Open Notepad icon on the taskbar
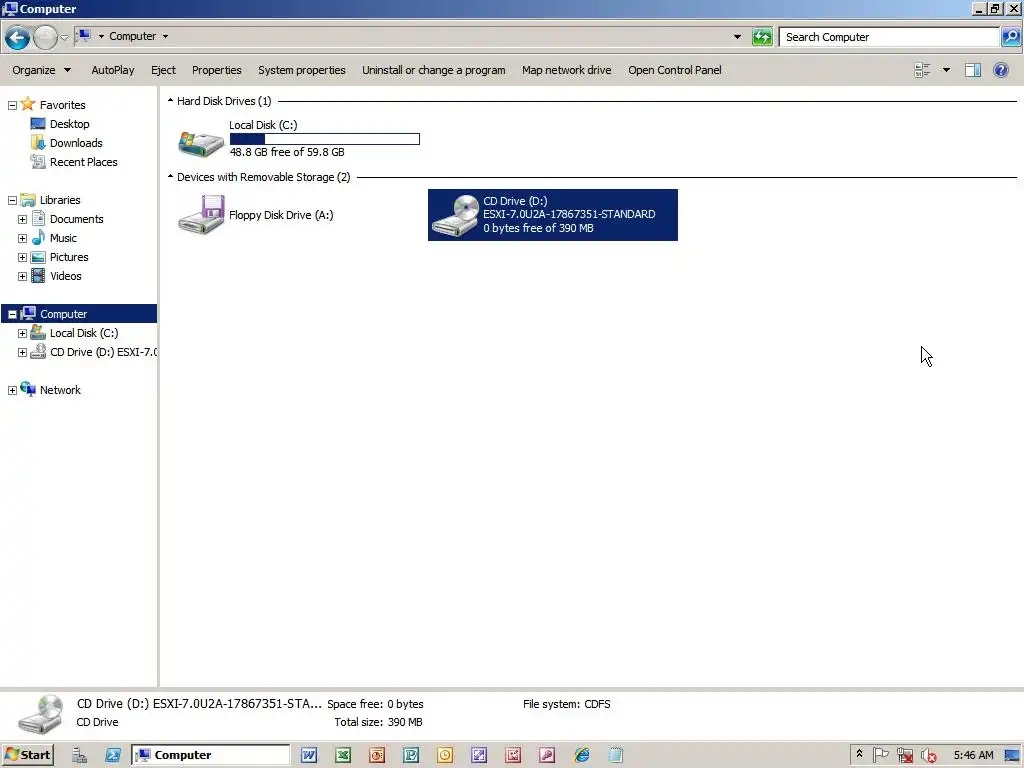This screenshot has width=1024, height=768. [x=615, y=755]
